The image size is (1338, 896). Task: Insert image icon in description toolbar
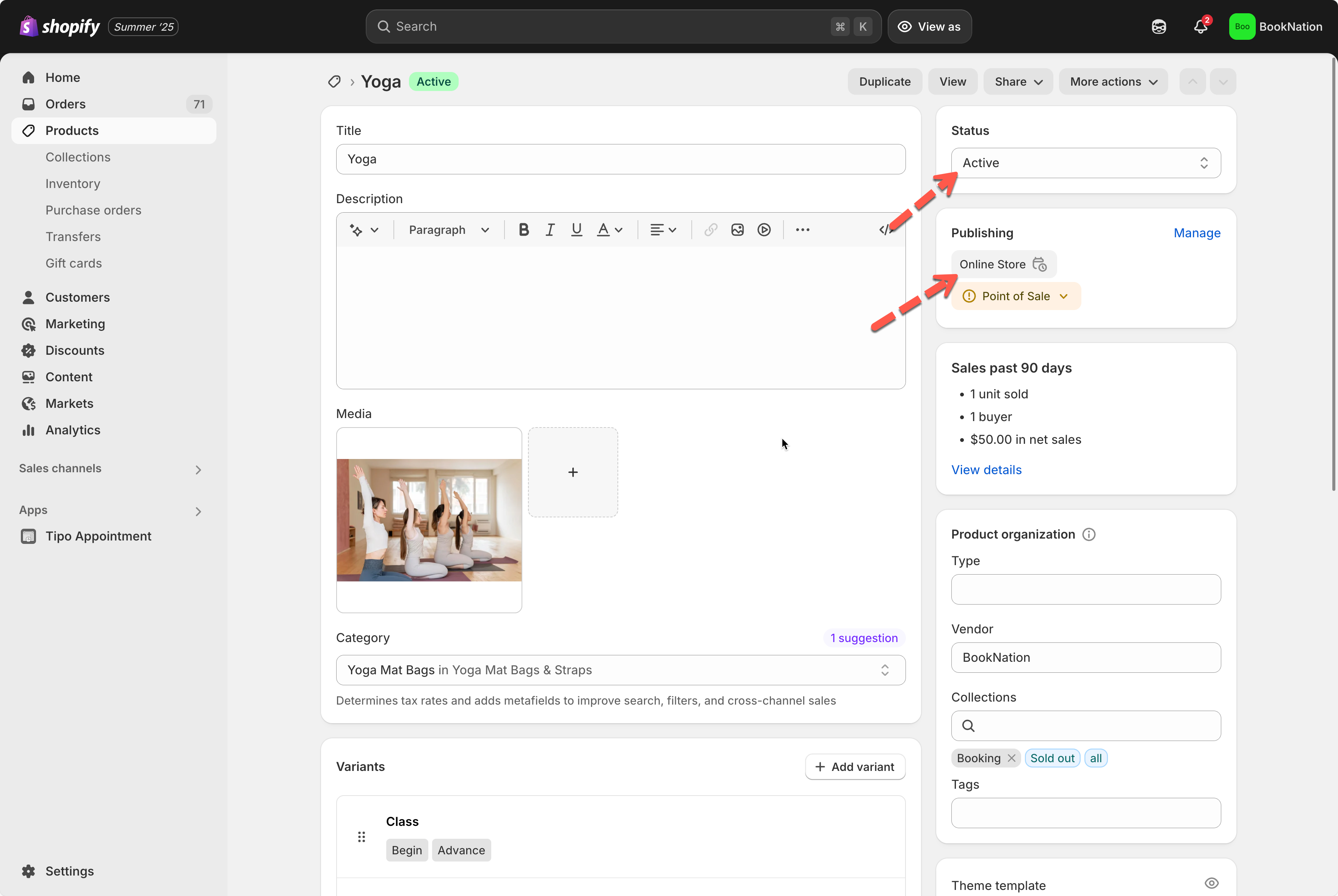pyautogui.click(x=737, y=230)
